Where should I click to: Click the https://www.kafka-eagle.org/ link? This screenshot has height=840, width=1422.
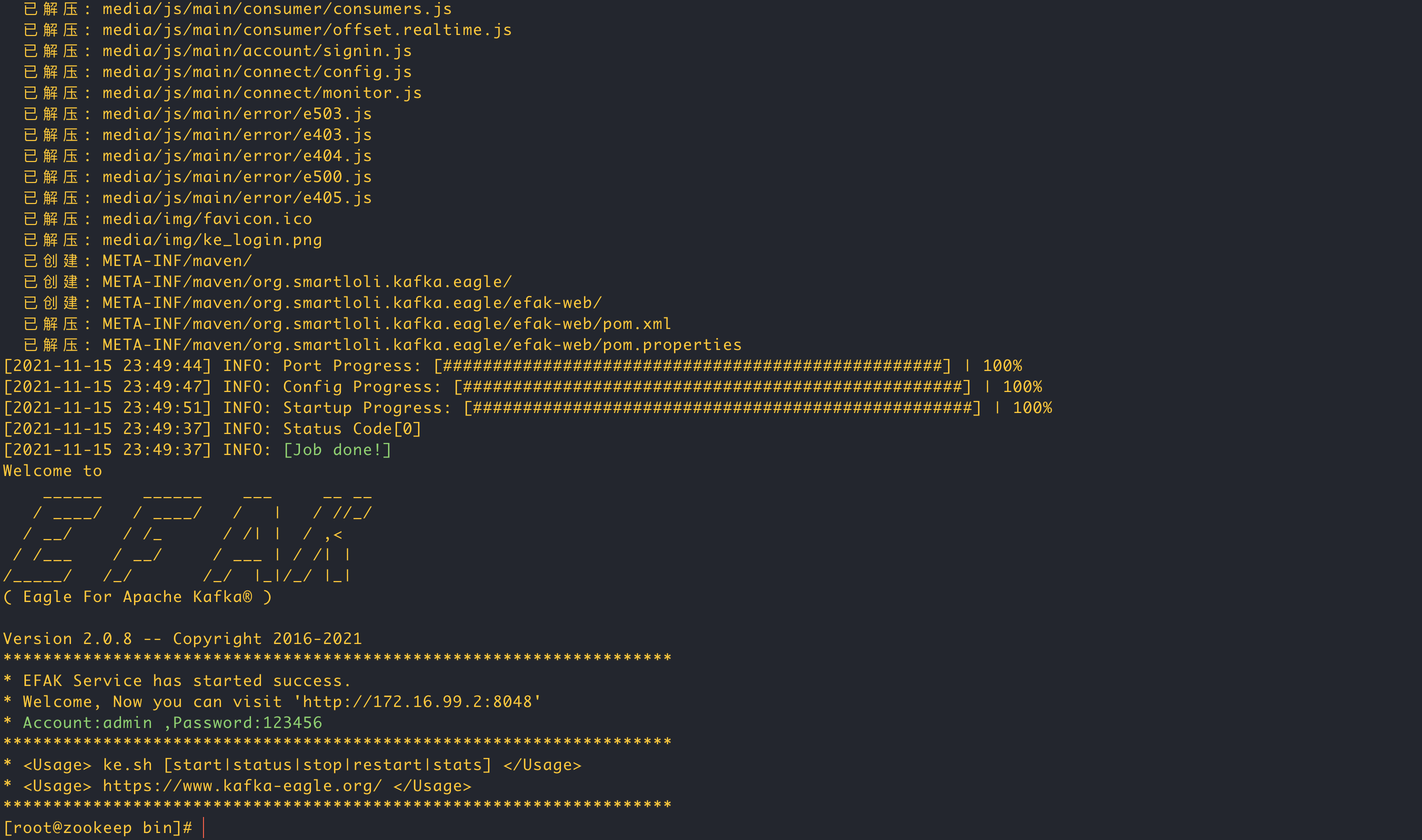[x=242, y=786]
